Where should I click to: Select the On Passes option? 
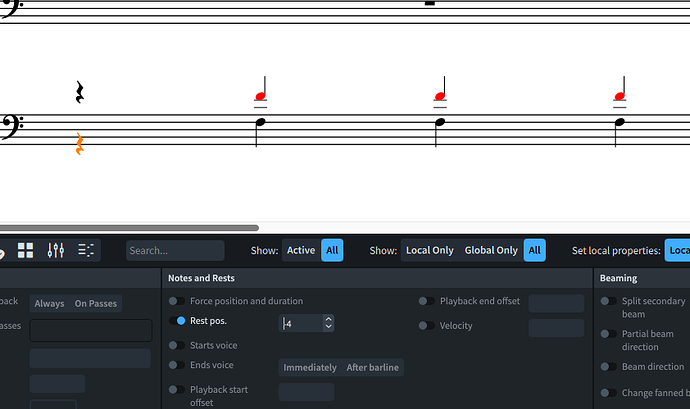[96, 303]
